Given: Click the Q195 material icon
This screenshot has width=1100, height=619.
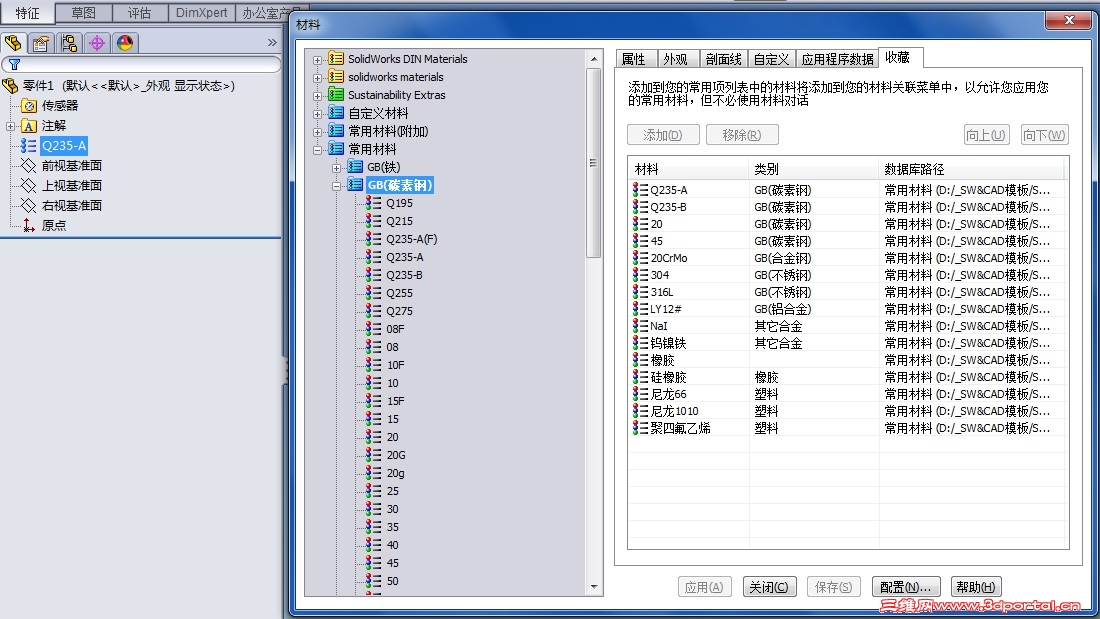Looking at the screenshot, I should 374,203.
